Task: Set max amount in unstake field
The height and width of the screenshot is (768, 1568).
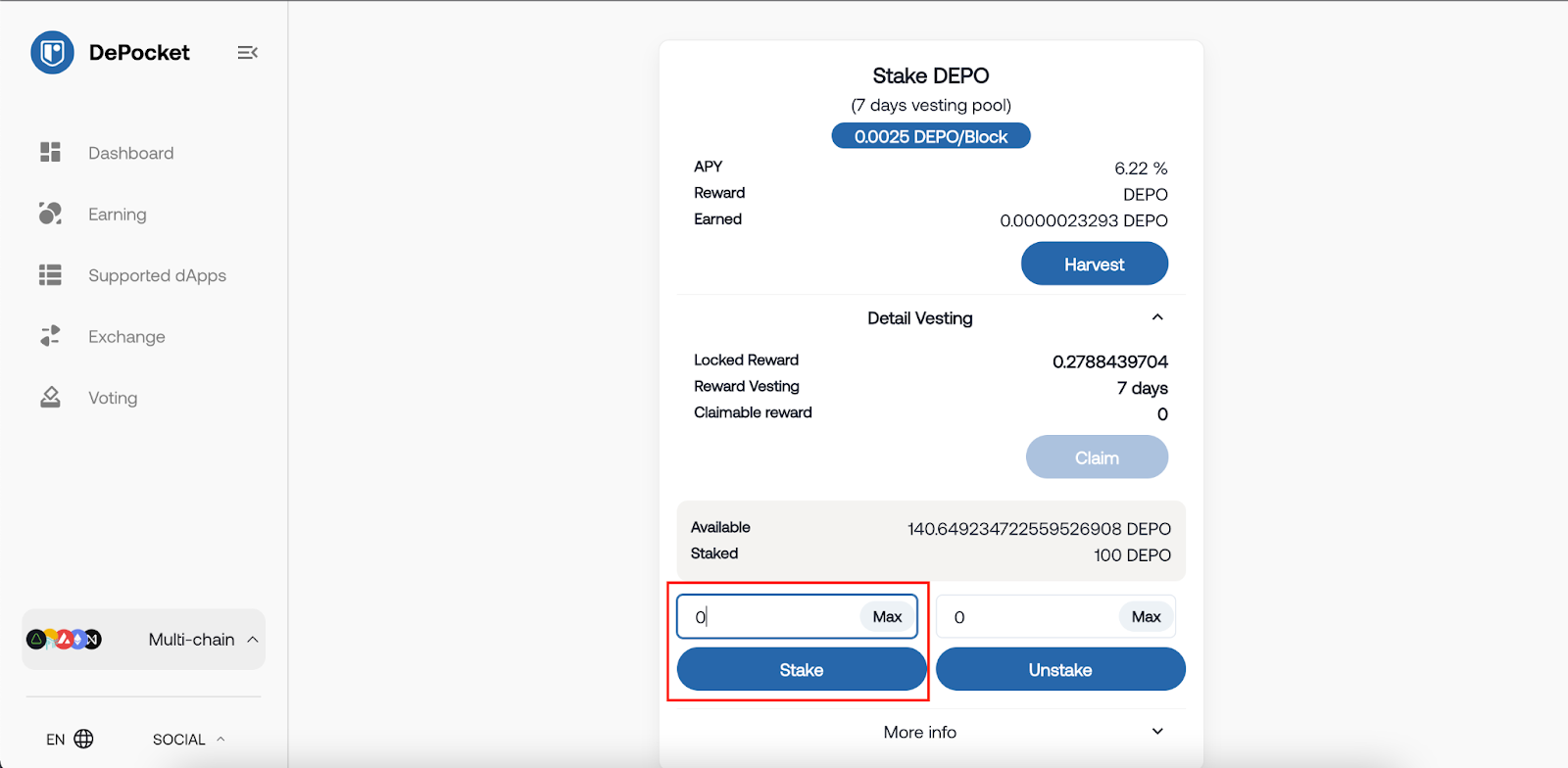Action: pyautogui.click(x=1146, y=616)
